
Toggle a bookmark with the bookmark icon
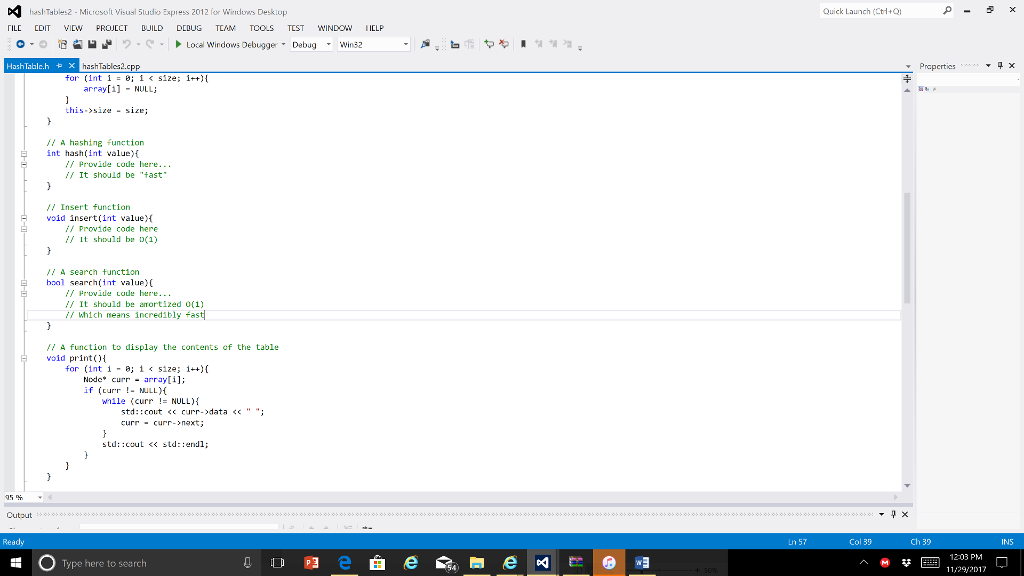(523, 44)
